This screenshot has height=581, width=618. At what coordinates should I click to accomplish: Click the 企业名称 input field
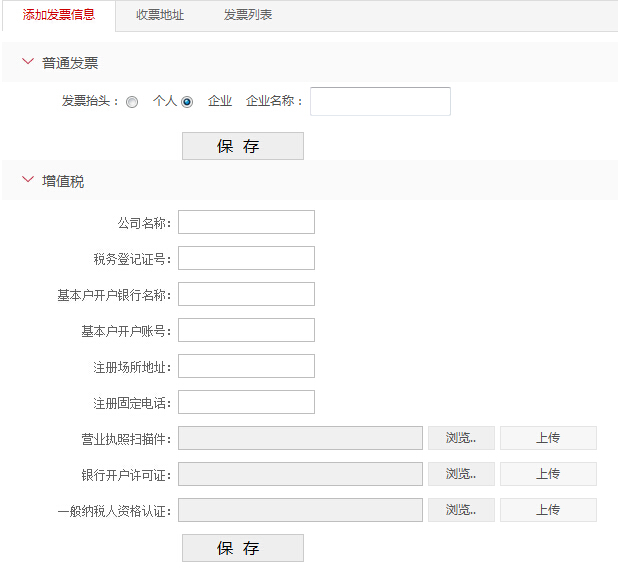click(x=380, y=101)
